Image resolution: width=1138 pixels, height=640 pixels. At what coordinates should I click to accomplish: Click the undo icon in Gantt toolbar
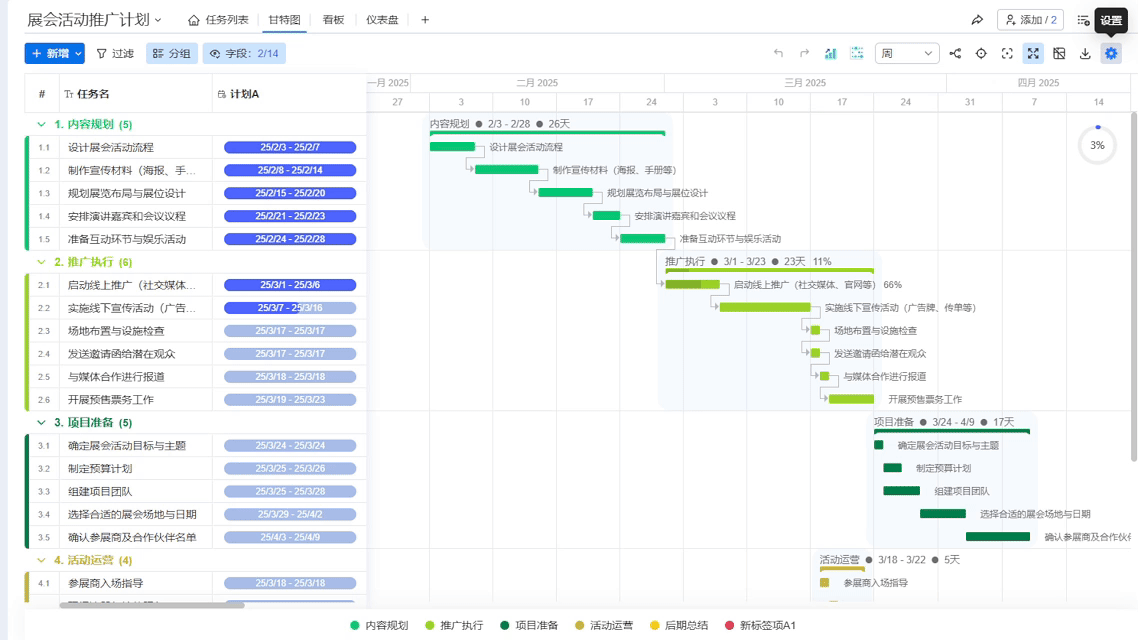pyautogui.click(x=780, y=53)
